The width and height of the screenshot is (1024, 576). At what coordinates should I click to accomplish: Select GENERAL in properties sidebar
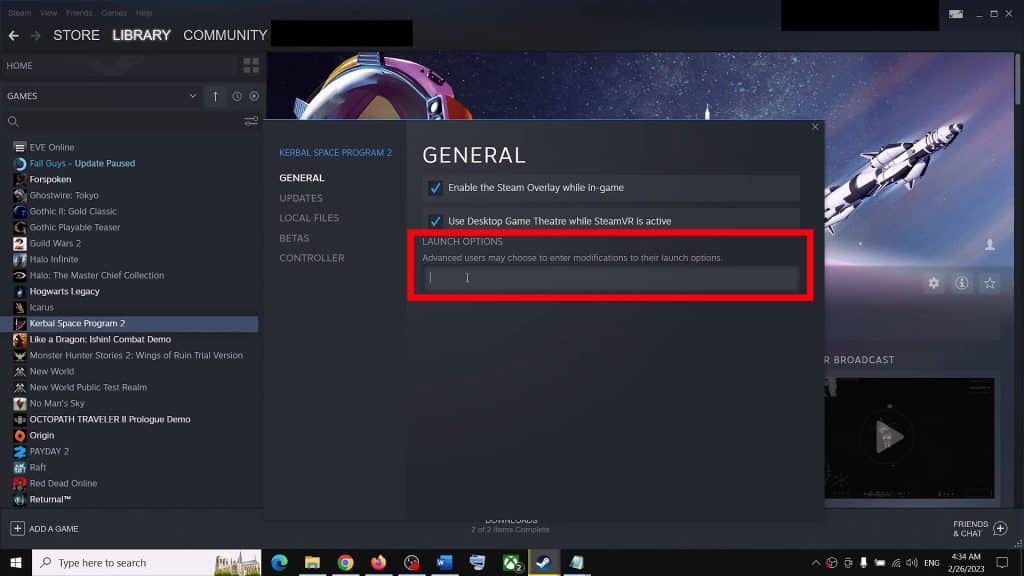[x=302, y=178]
